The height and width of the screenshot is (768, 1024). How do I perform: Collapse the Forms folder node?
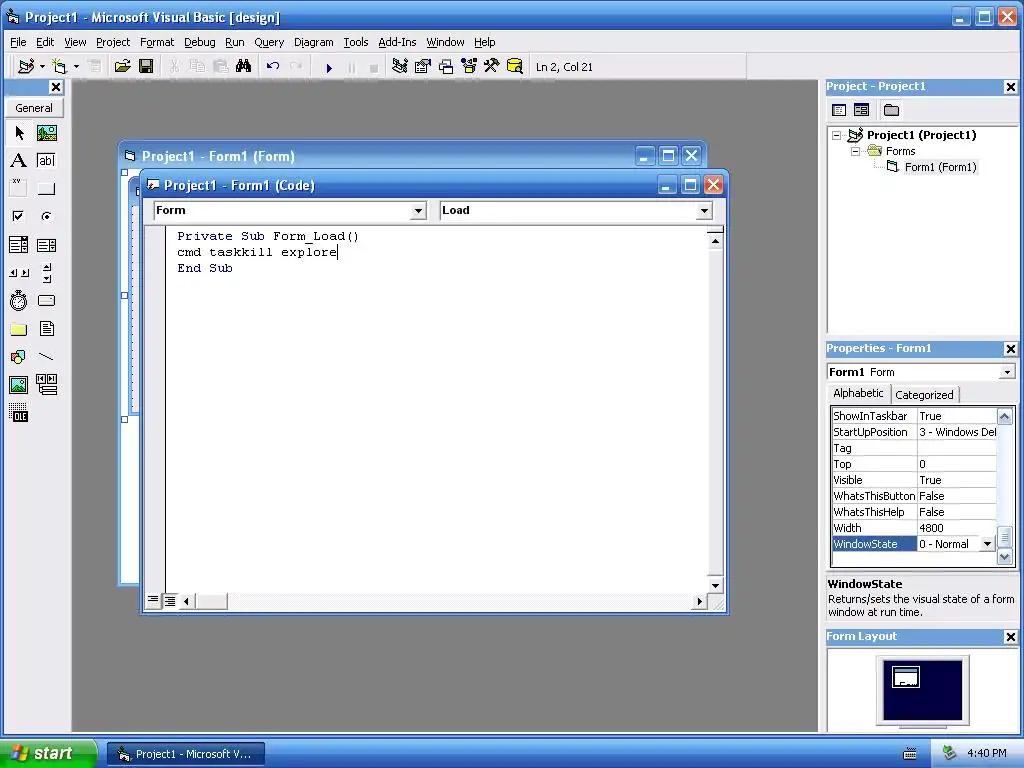(x=856, y=151)
